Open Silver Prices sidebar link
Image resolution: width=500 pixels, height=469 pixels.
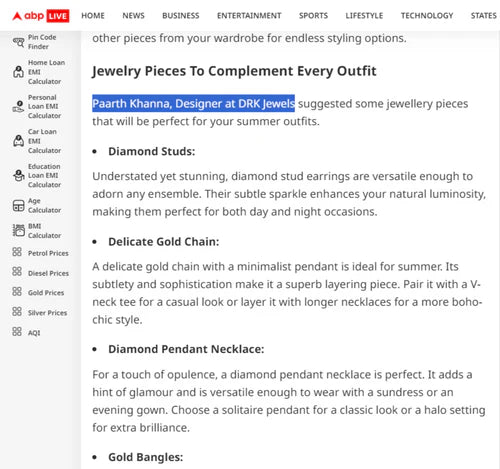tap(47, 313)
